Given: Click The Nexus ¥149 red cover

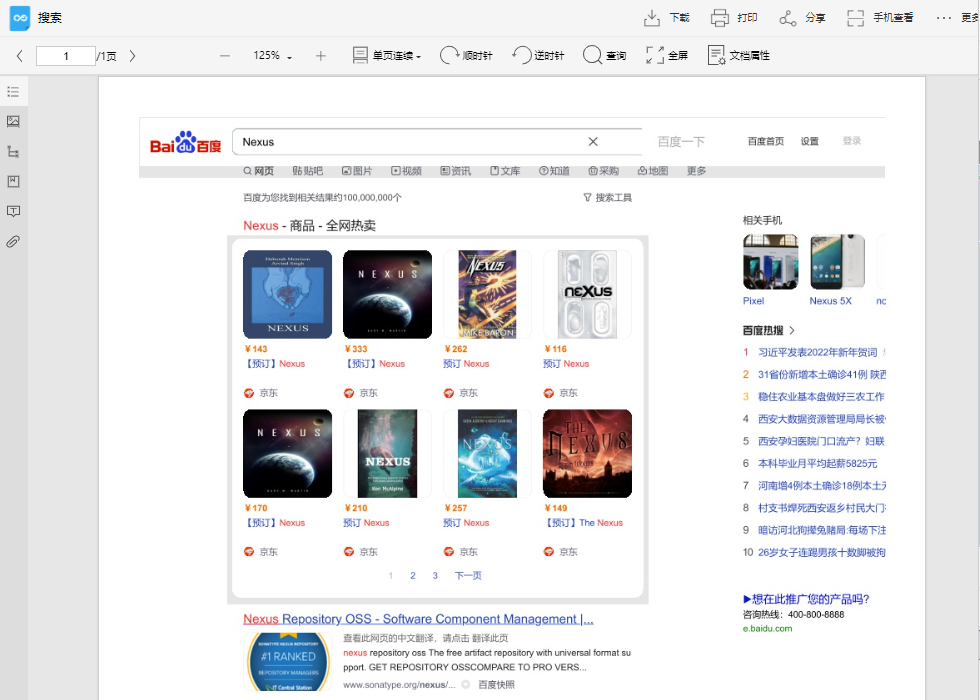Looking at the screenshot, I should pos(588,454).
